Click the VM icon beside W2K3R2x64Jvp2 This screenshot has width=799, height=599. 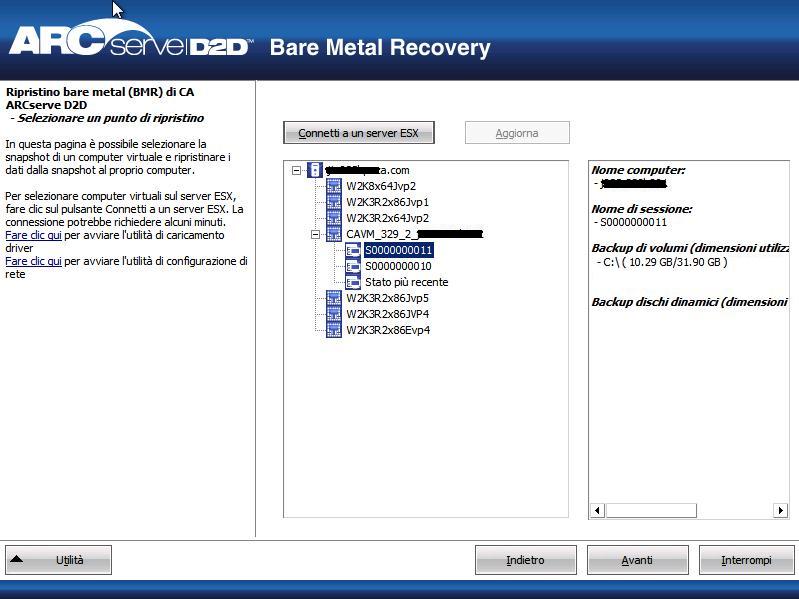tap(334, 218)
